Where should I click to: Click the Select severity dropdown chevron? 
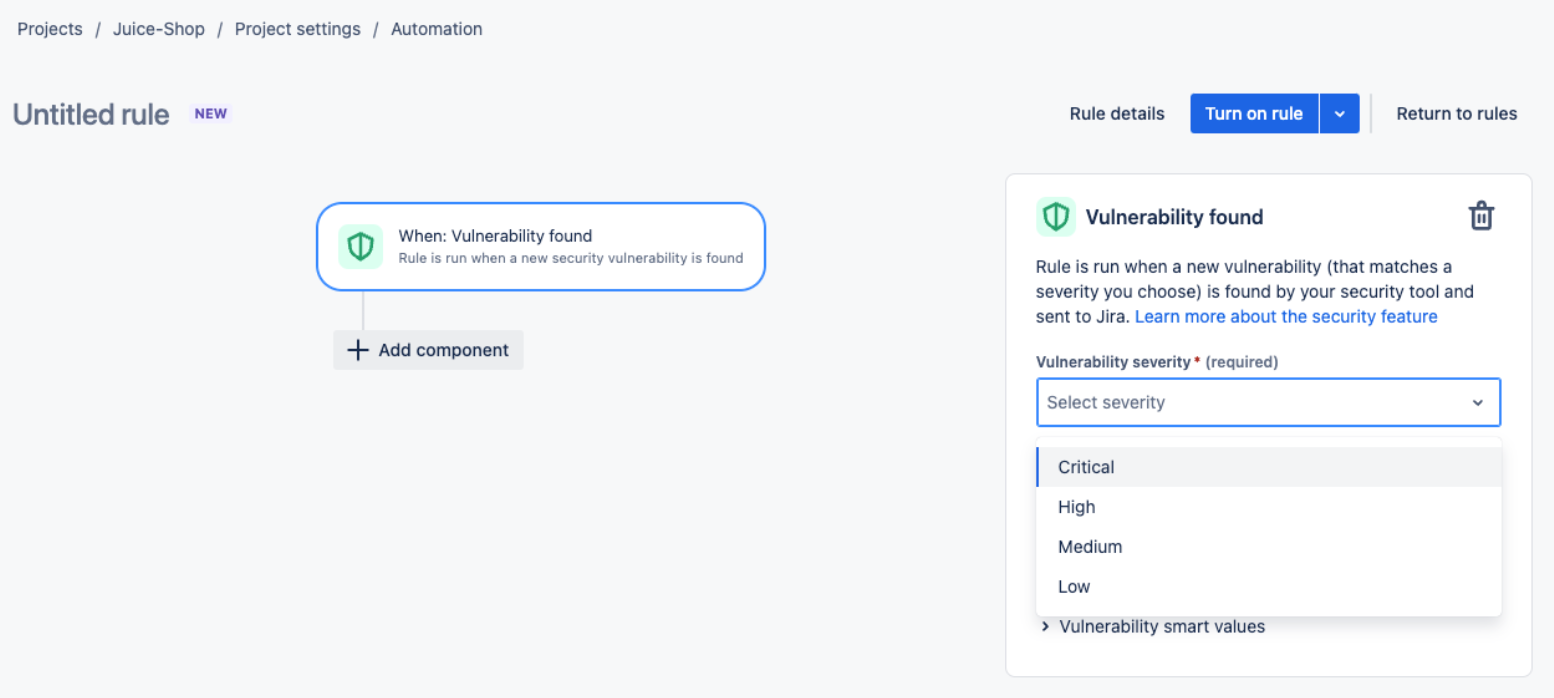(1477, 403)
